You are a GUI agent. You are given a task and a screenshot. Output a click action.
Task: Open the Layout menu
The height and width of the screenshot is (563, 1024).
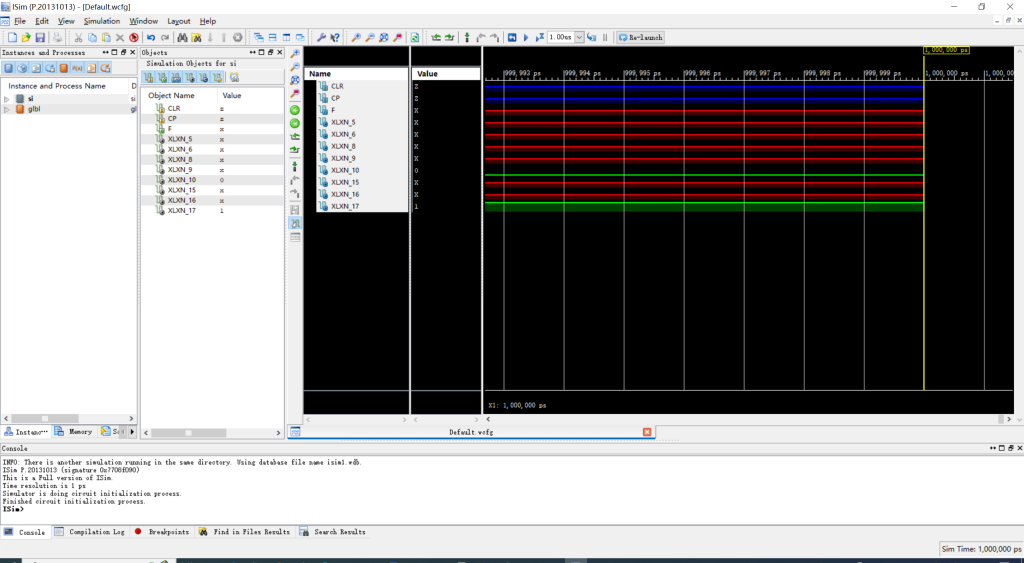pyautogui.click(x=178, y=21)
